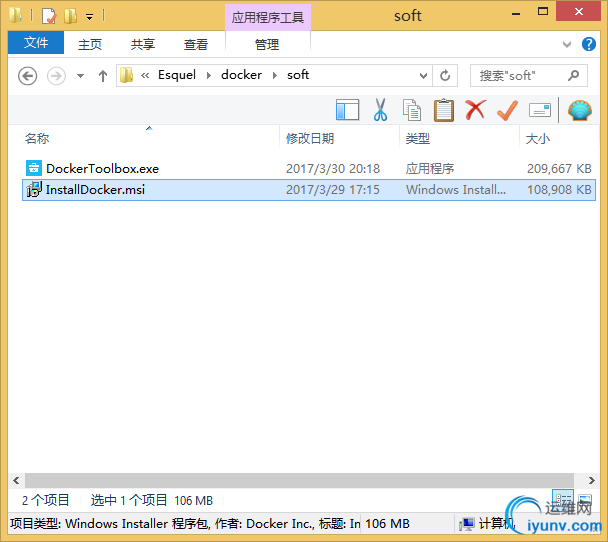Screen dimensions: 608x542
Task: Open the address bar history dropdown
Action: tap(423, 75)
